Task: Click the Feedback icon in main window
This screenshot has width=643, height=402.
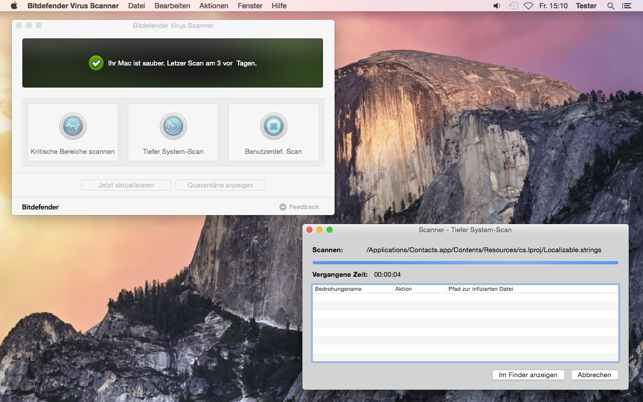Action: (283, 207)
